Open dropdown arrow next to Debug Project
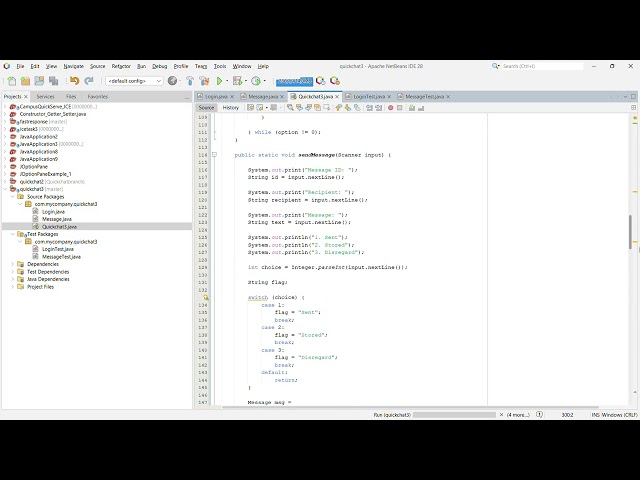The width and height of the screenshot is (640, 480). point(246,81)
